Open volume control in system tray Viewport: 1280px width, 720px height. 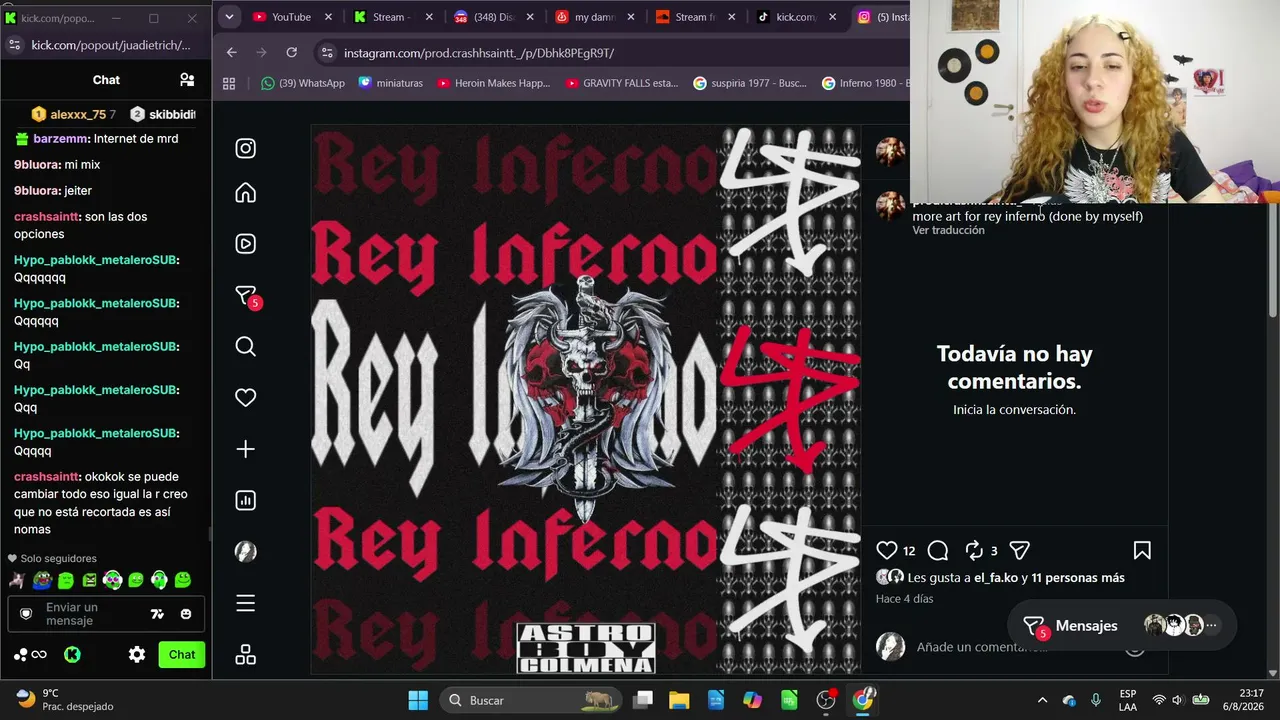point(1177,700)
